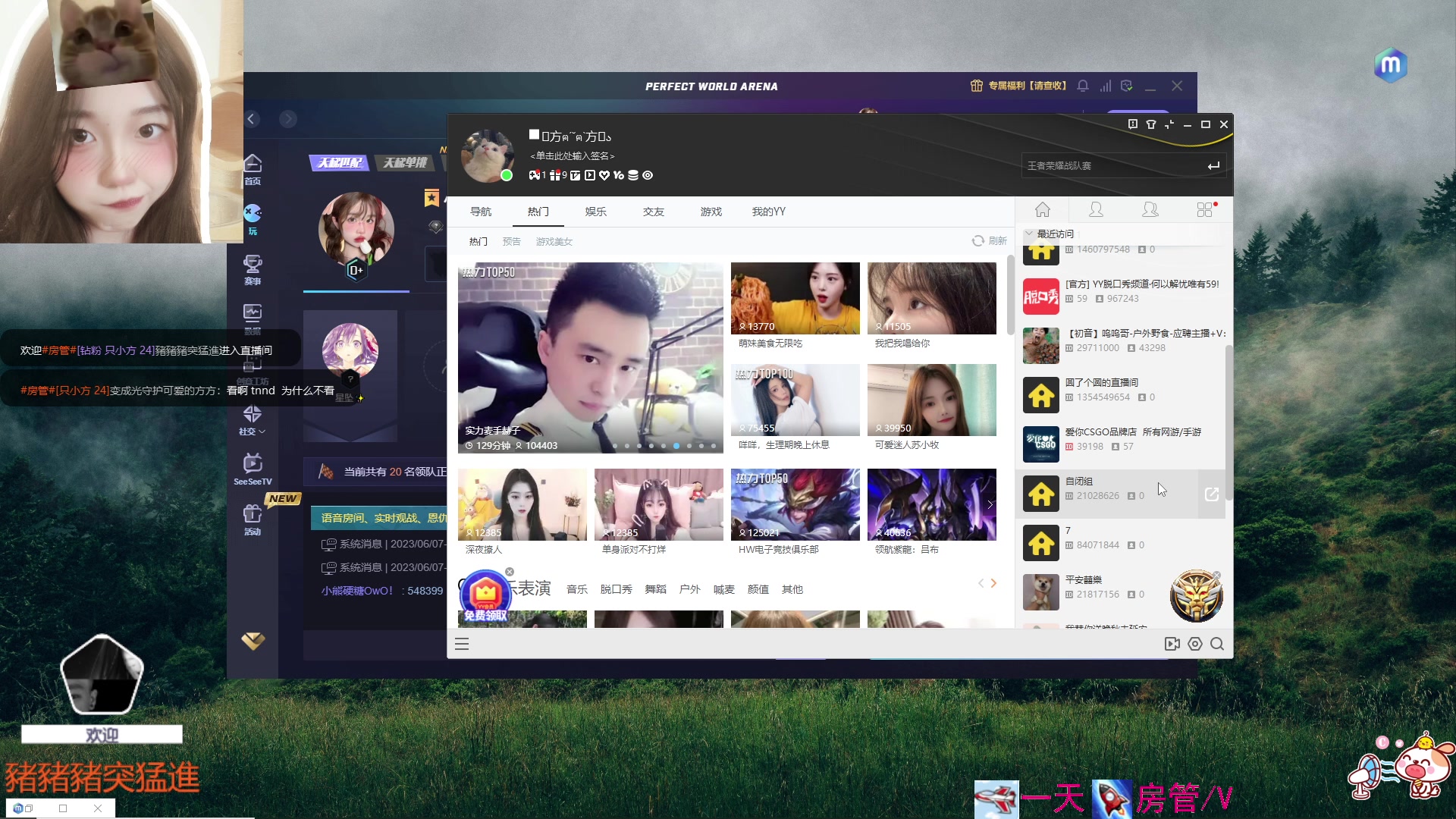This screenshot has width=1456, height=819.
Task: Open the 可爱迷人苏小牧 stream thumbnail
Action: [x=931, y=400]
